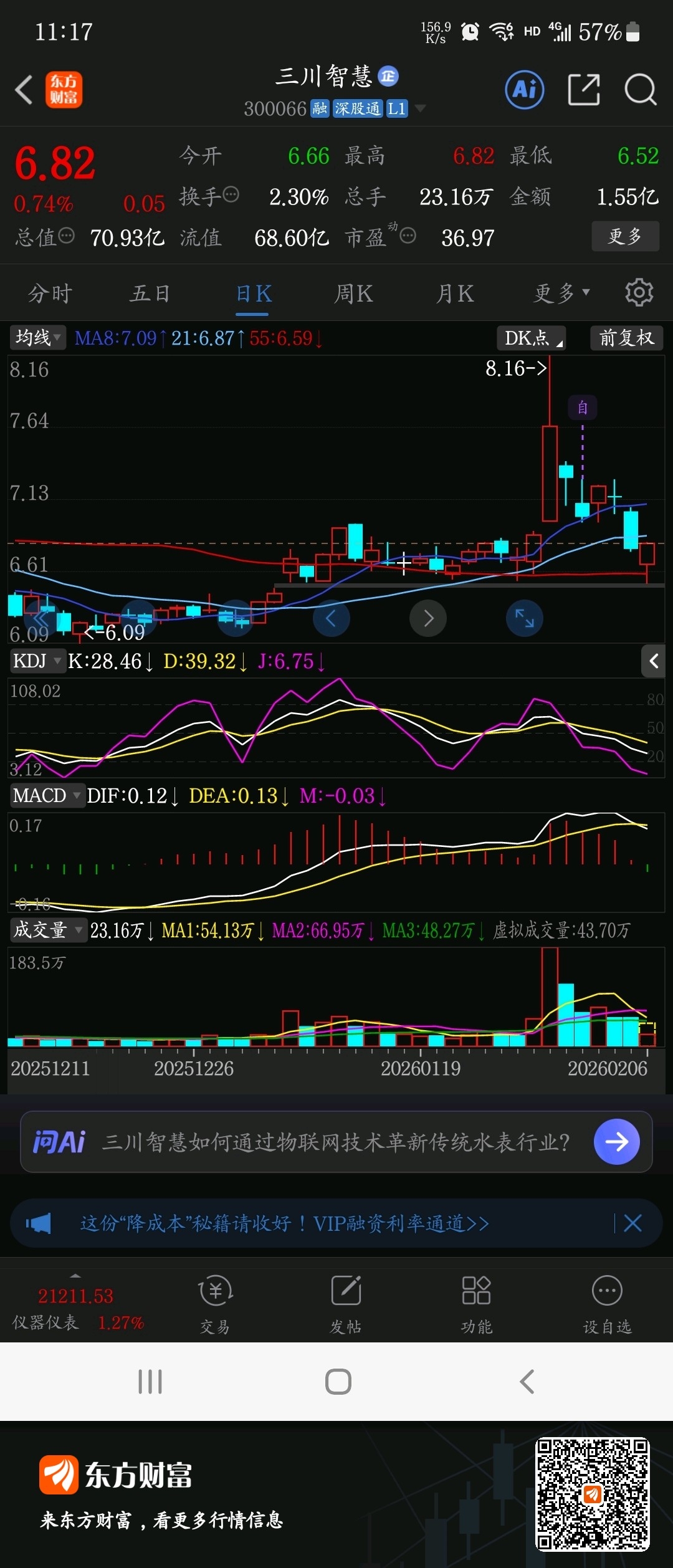The image size is (673, 1568).
Task: Expand stock code dropdown arrow
Action: (421, 108)
